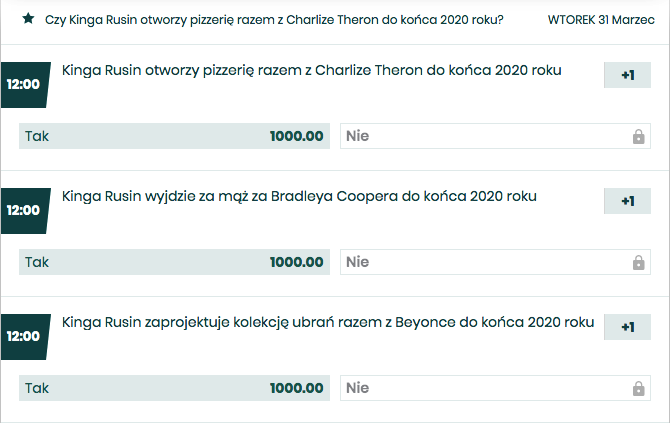Select Tak 1000.00 for the Bradley Cooper marriage

[174, 262]
